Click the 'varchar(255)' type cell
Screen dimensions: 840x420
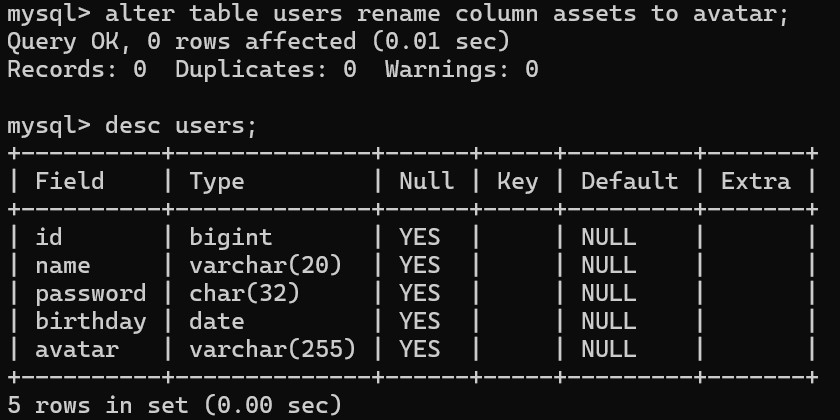272,349
